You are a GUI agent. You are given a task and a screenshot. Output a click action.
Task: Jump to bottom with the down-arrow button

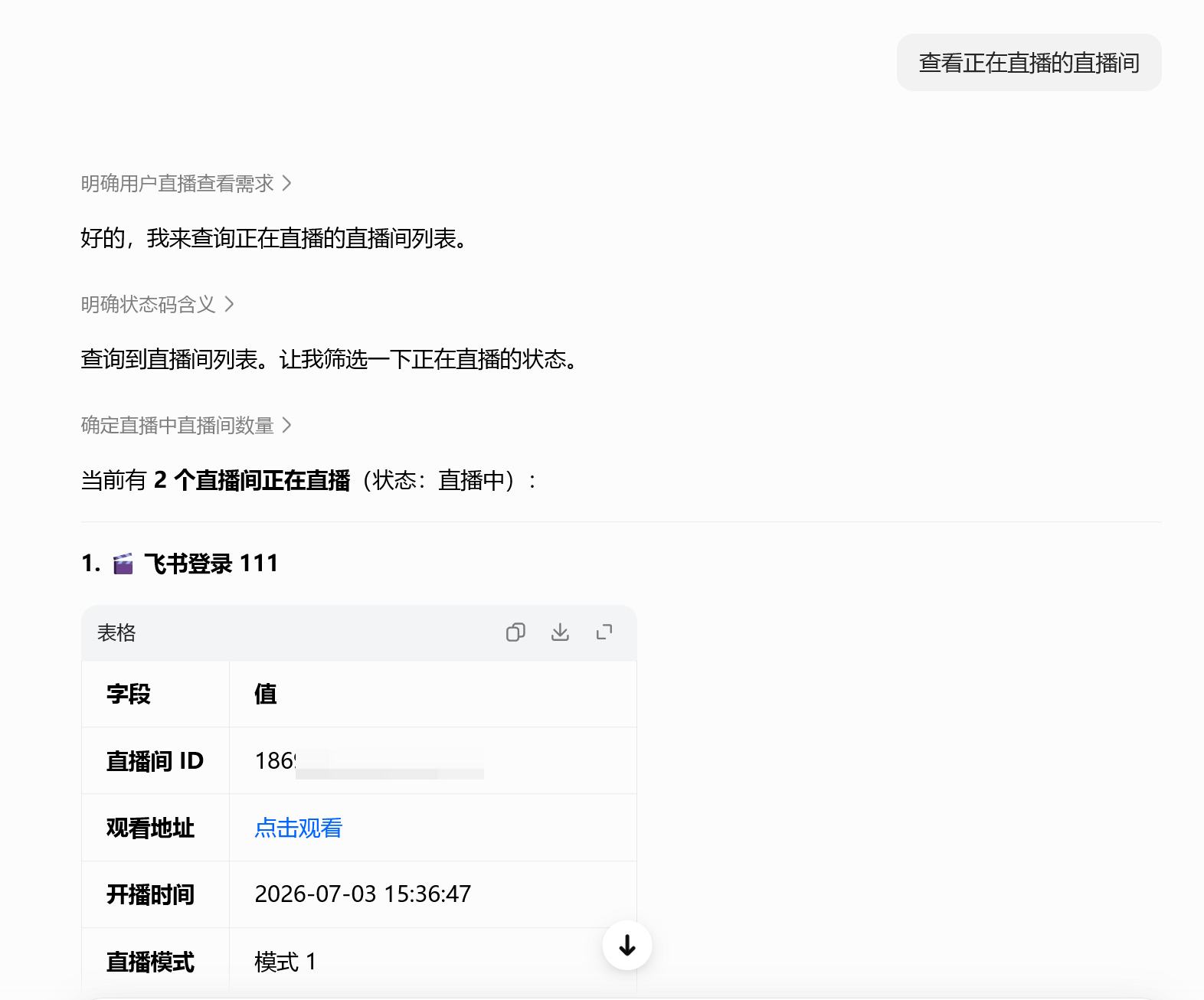point(627,946)
